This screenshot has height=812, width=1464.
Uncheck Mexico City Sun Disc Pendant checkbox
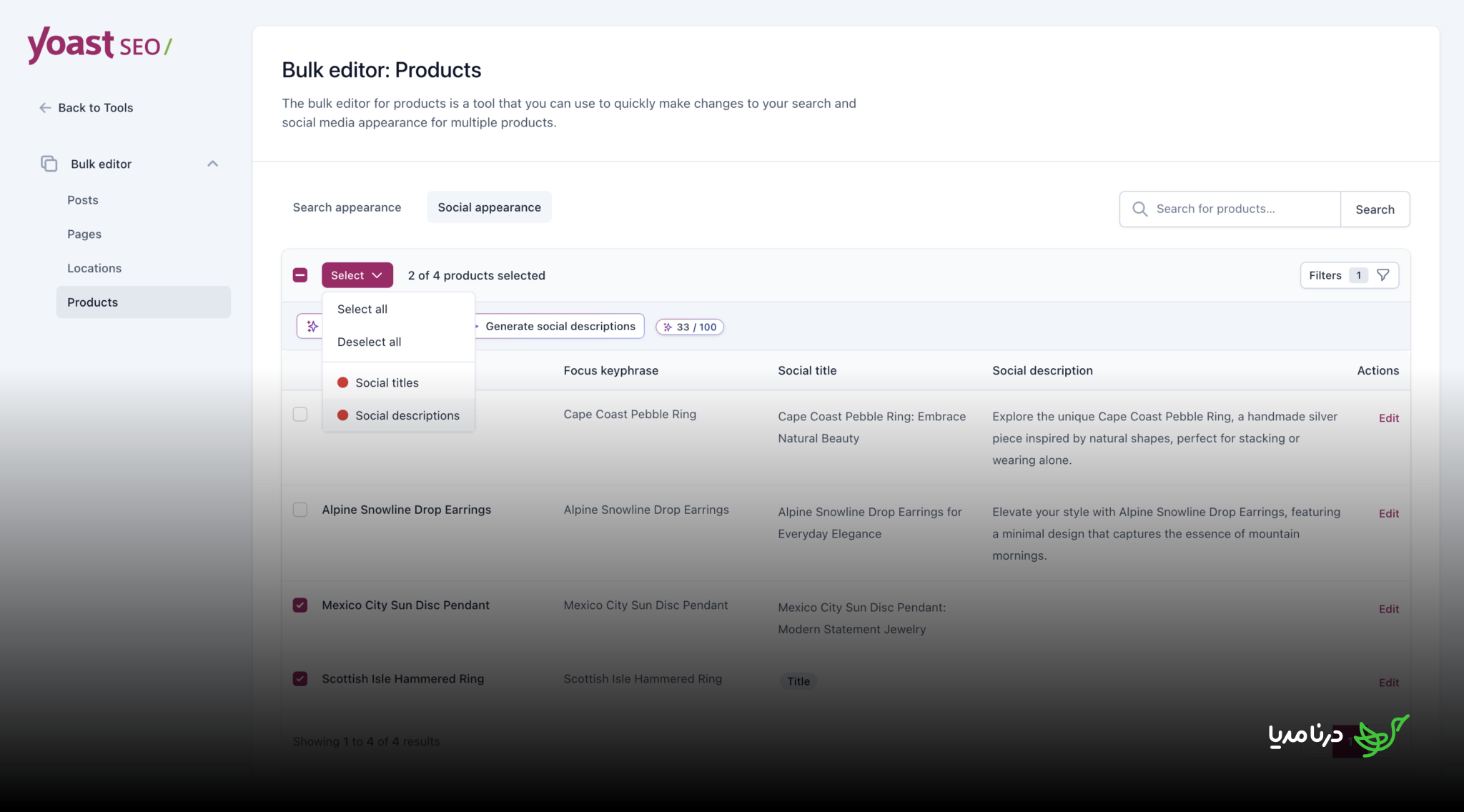pyautogui.click(x=300, y=605)
